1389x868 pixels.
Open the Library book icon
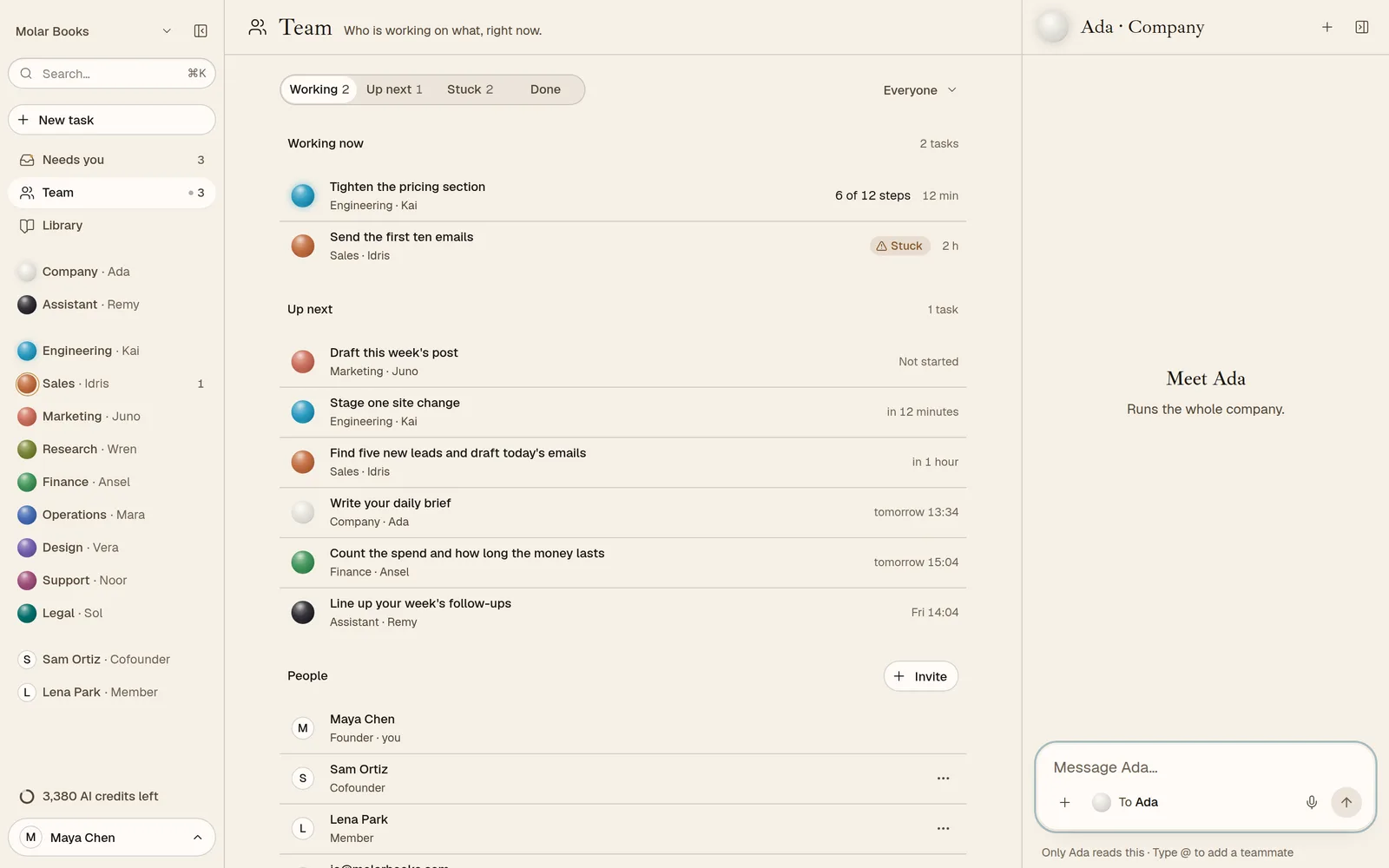[27, 226]
